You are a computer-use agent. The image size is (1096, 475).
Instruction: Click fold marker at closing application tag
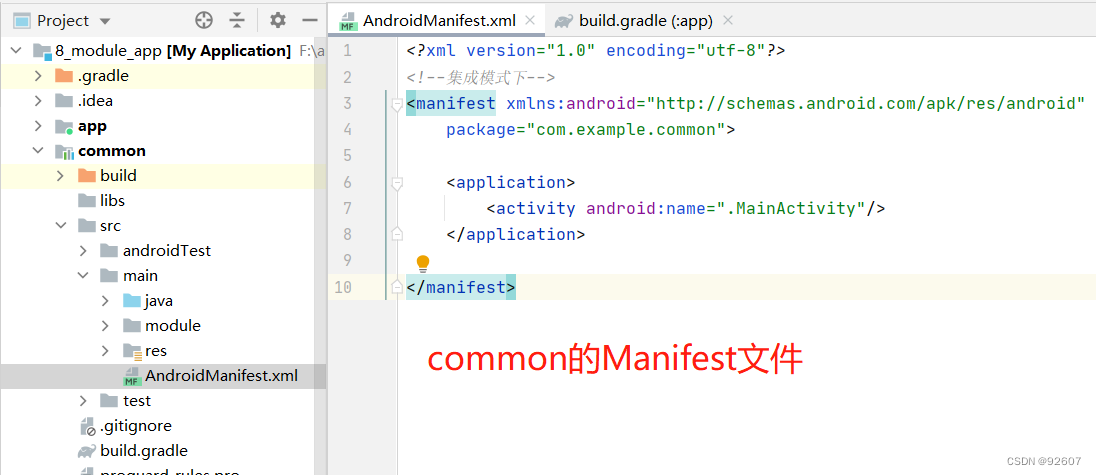point(397,234)
